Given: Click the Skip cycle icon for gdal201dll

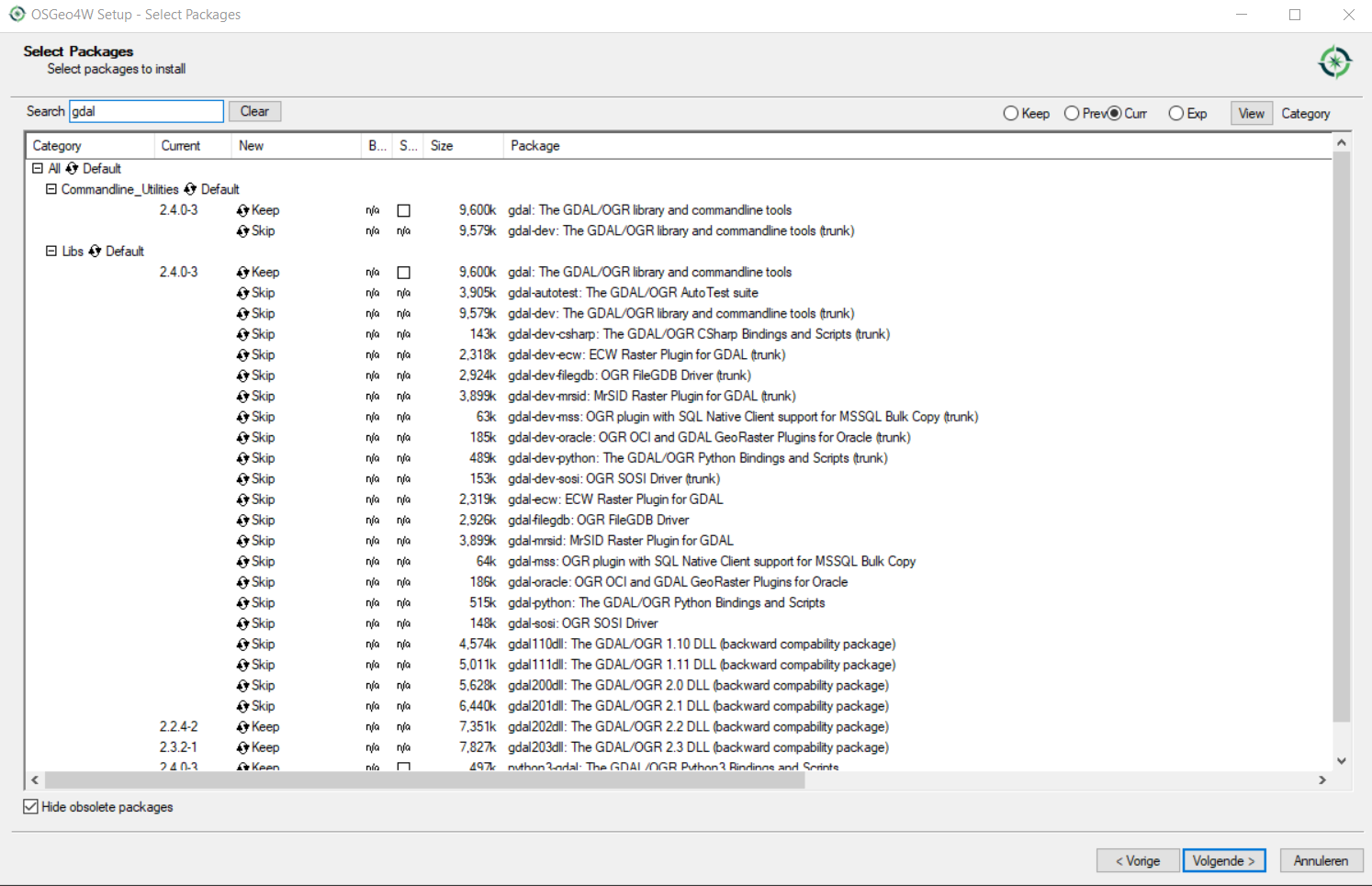Looking at the screenshot, I should (x=242, y=706).
